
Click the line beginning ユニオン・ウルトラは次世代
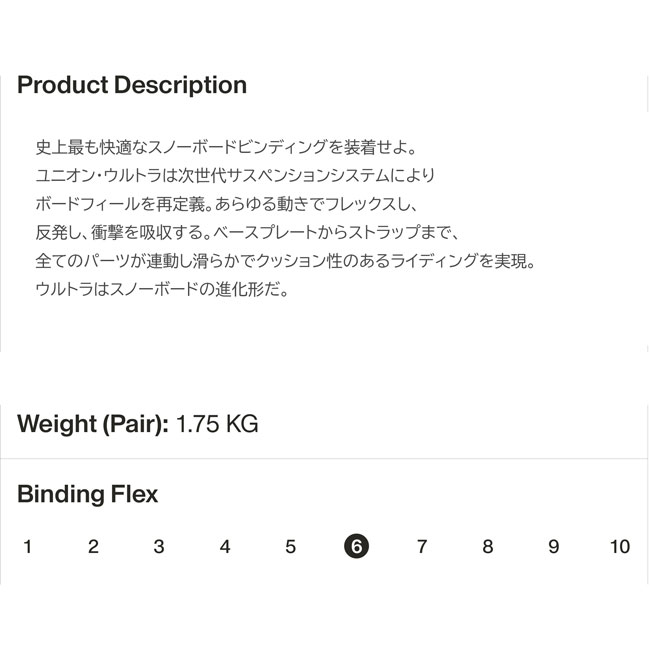coord(235,175)
